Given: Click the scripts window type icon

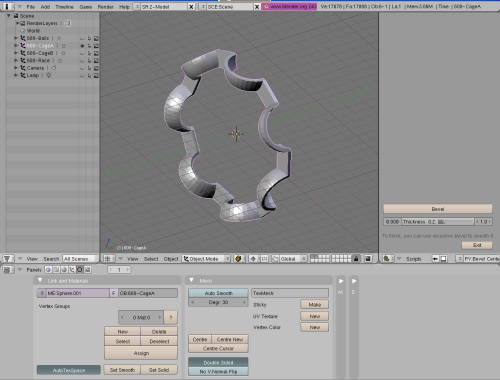Looking at the screenshot, I should pyautogui.click(x=388, y=259).
